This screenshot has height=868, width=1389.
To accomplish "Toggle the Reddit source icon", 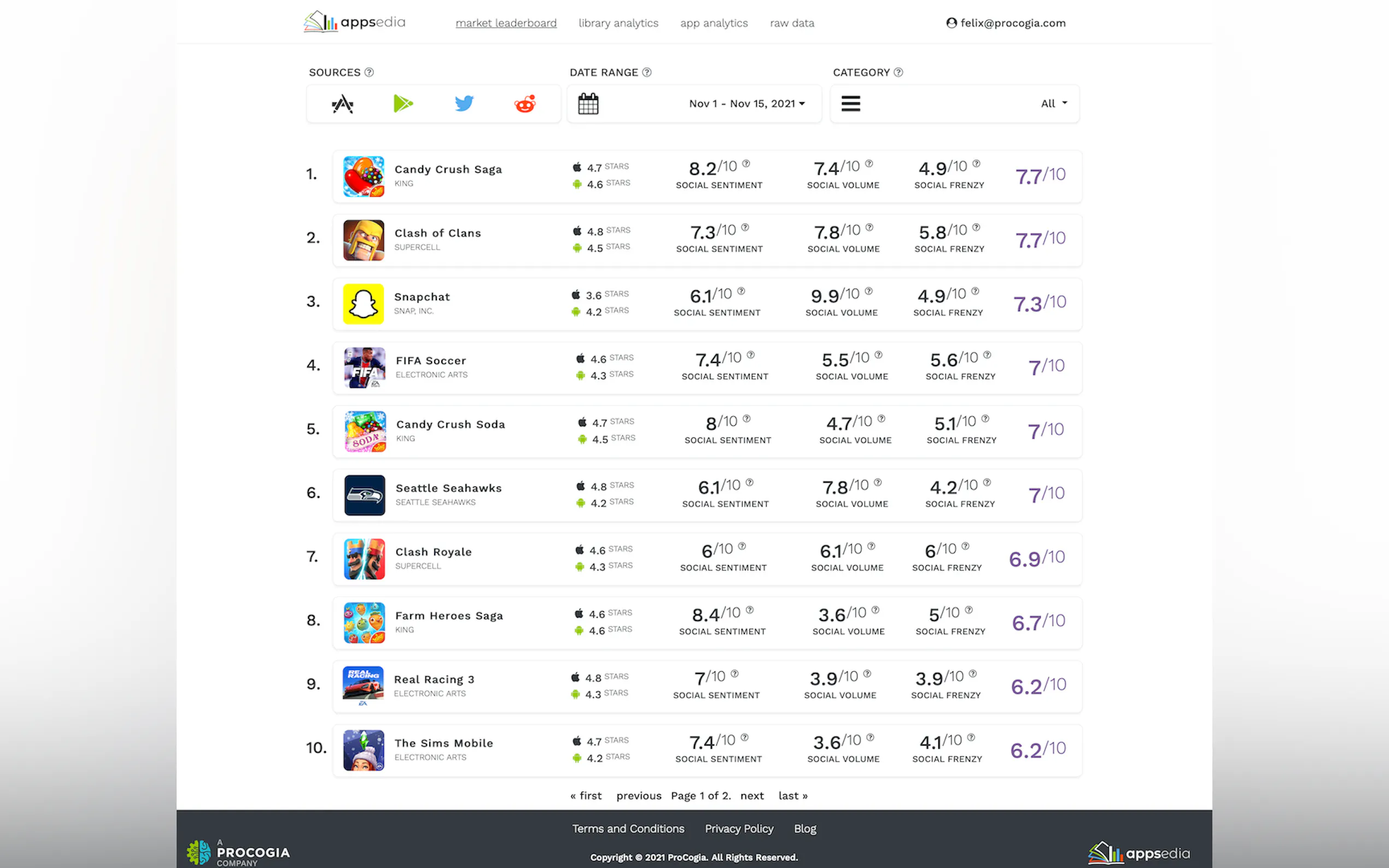I will [x=525, y=104].
